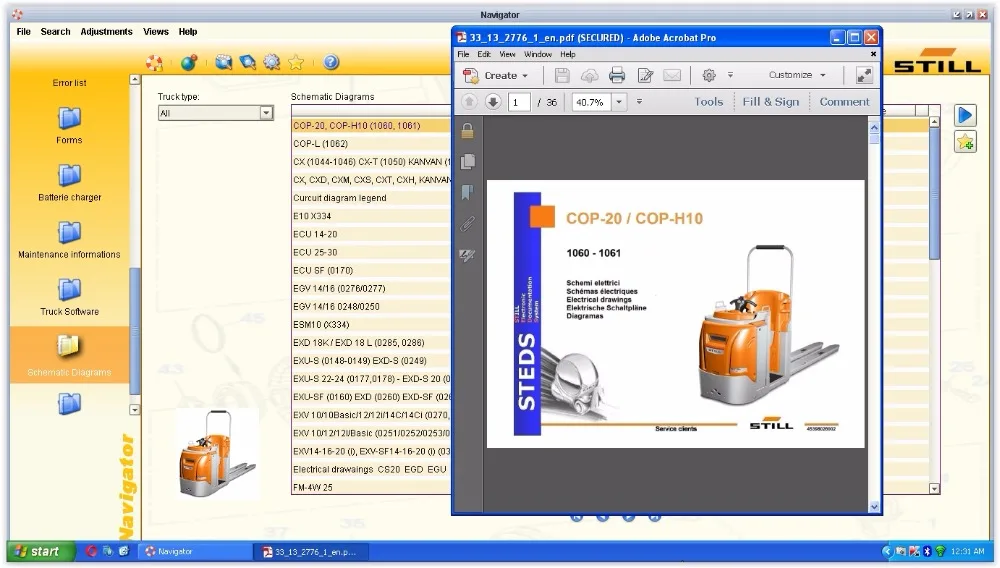Open the Tools pane in Acrobat
Screen dimensions: 1000x568
(709, 102)
